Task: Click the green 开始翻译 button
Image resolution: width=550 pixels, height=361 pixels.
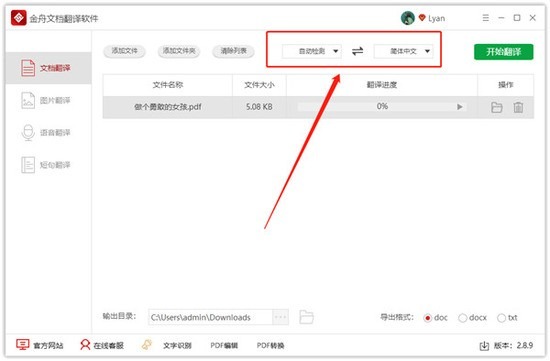Action: (x=504, y=52)
